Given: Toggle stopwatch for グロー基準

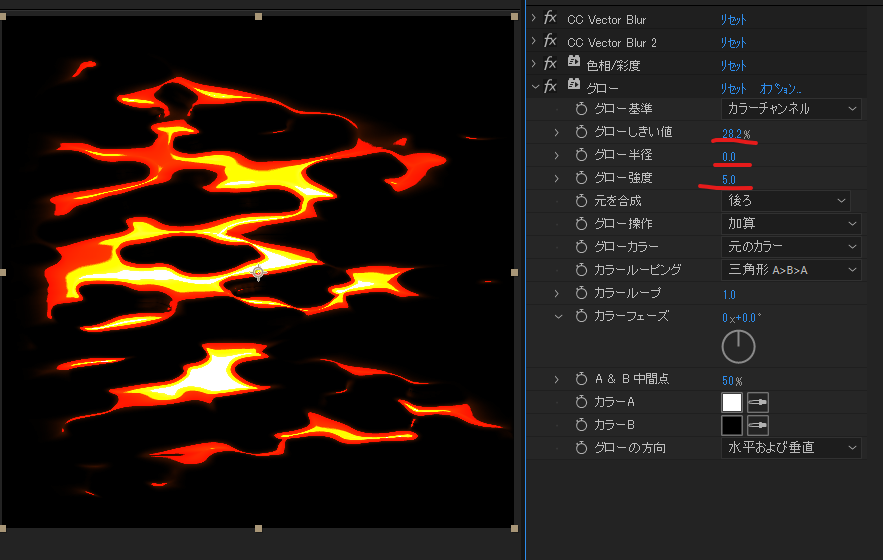Looking at the screenshot, I should coord(581,109).
